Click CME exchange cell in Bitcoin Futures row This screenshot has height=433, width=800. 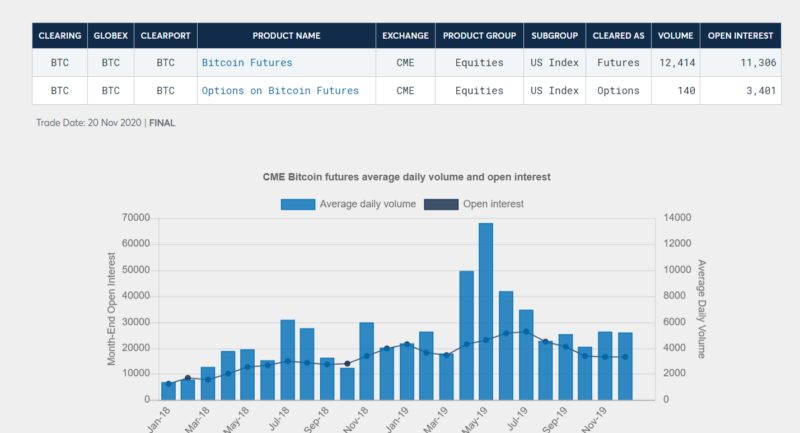click(x=405, y=63)
